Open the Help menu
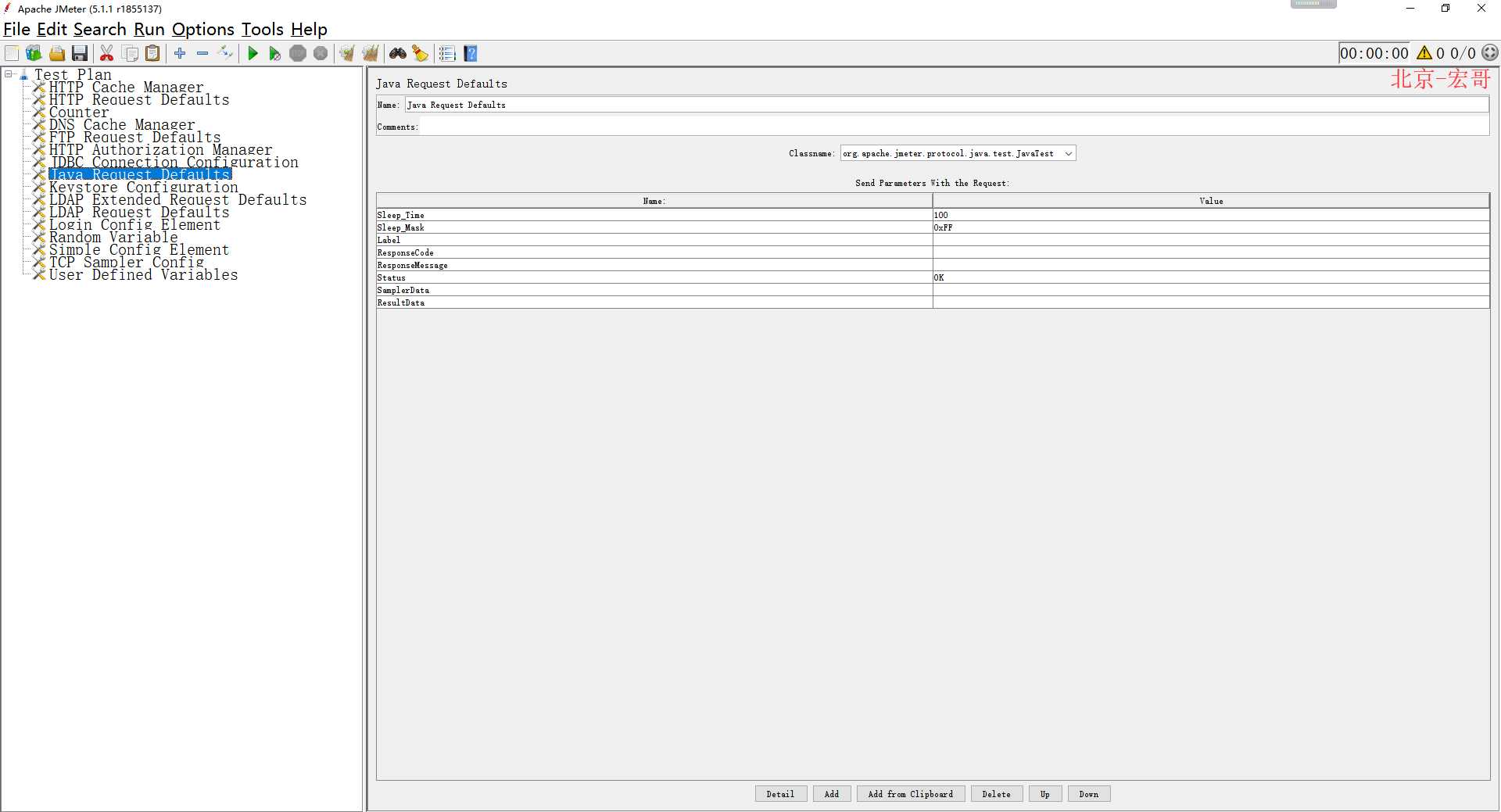The height and width of the screenshot is (812, 1501). click(x=309, y=30)
